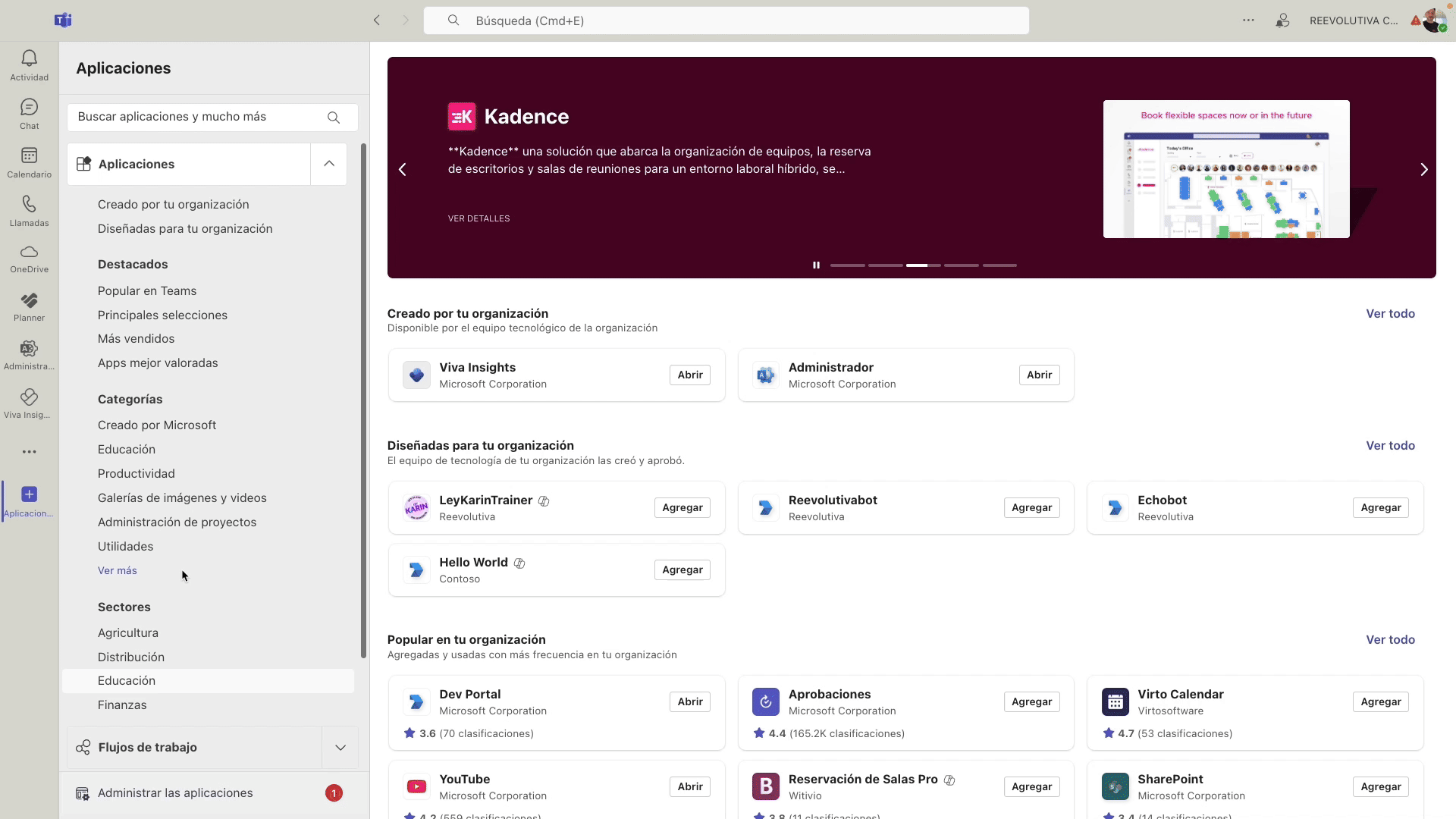This screenshot has height=819, width=1456.
Task: Select Creado por Microsoft category
Action: click(x=157, y=425)
